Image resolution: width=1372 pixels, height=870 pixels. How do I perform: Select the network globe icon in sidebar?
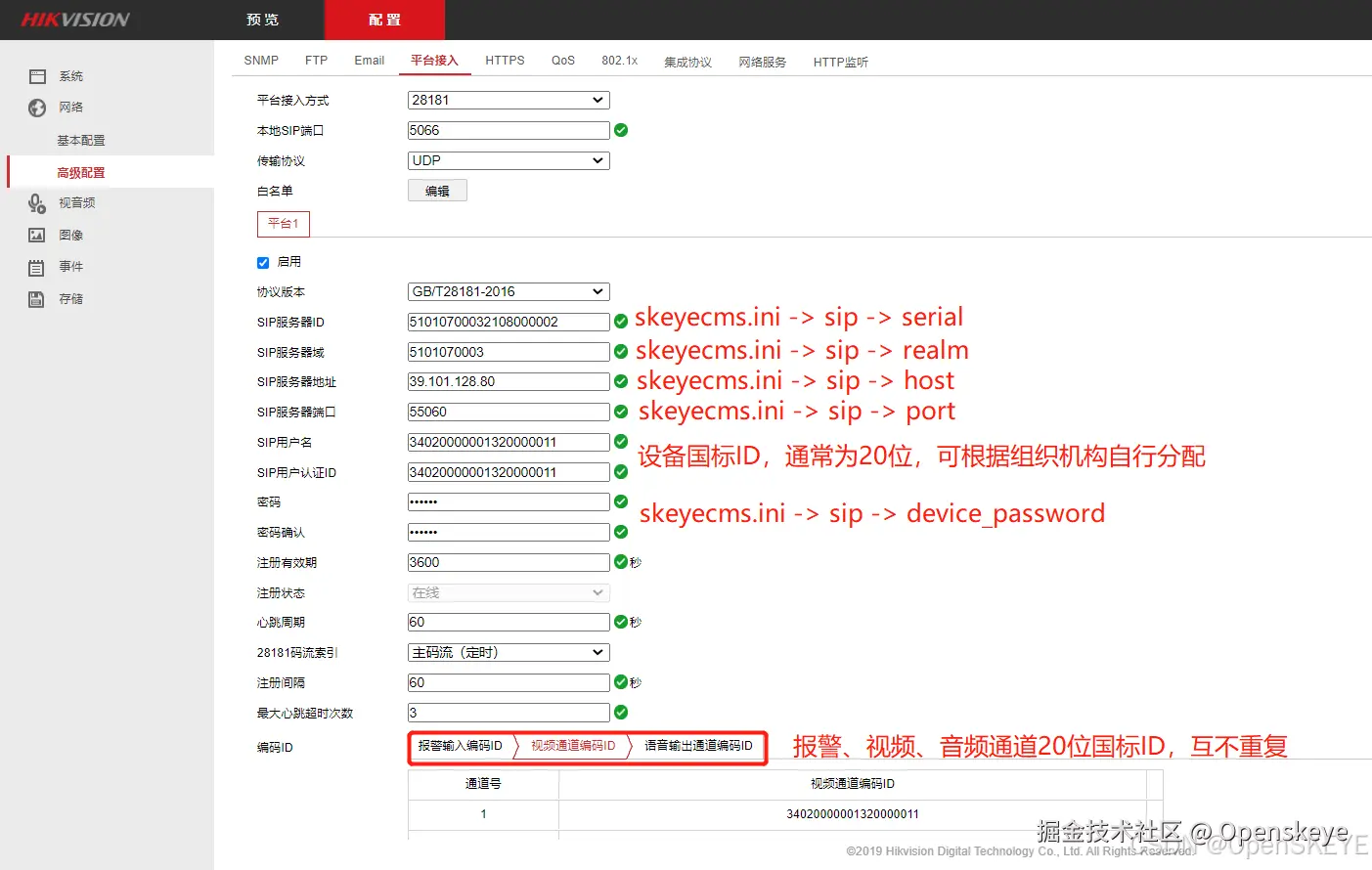click(x=37, y=108)
